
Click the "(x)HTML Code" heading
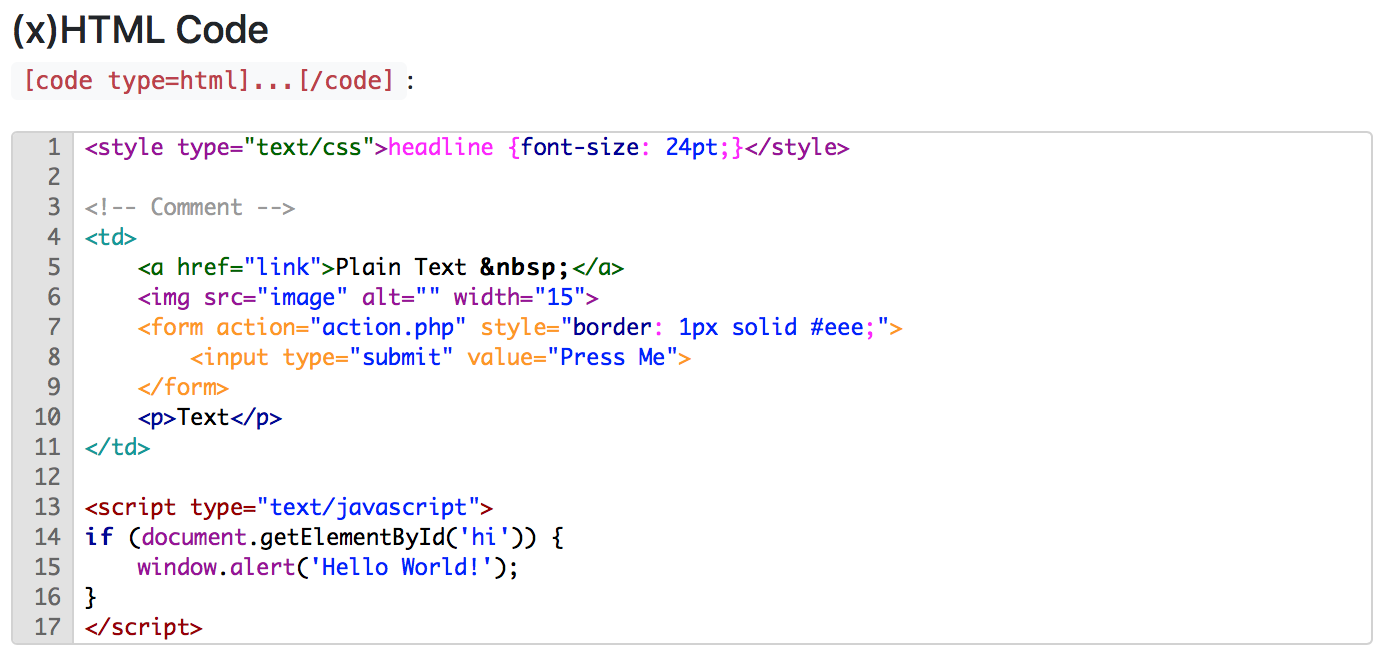(140, 31)
